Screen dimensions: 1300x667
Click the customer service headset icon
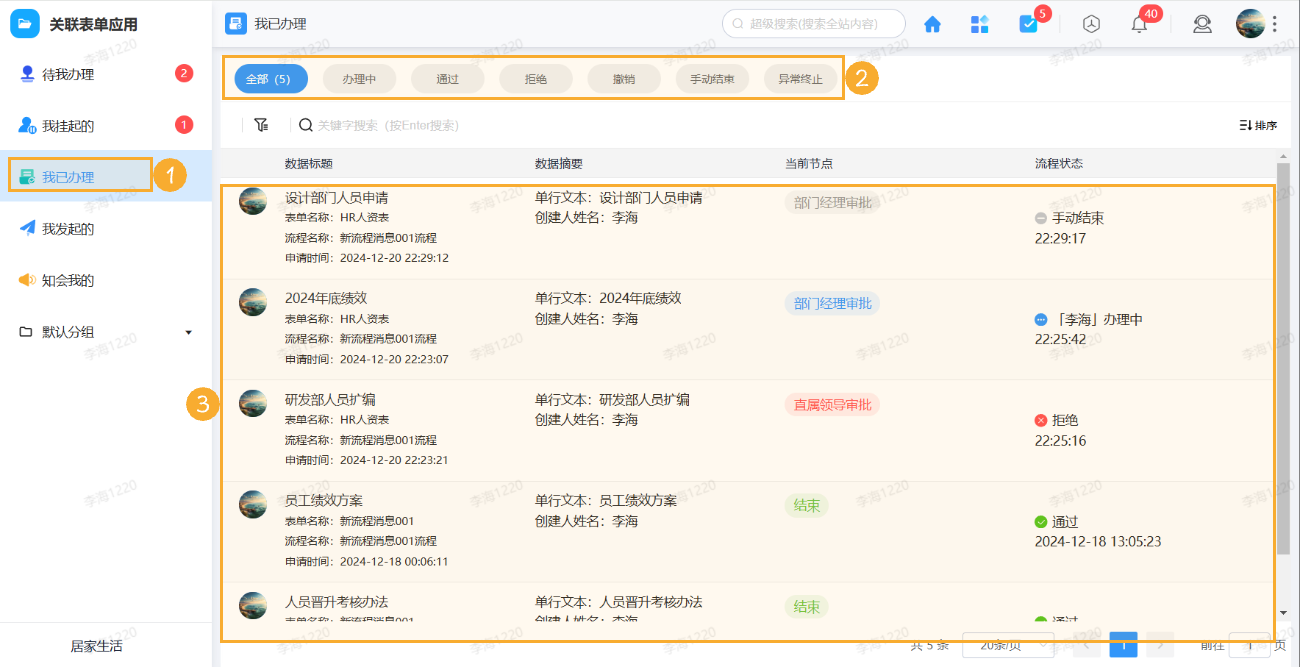[1202, 23]
